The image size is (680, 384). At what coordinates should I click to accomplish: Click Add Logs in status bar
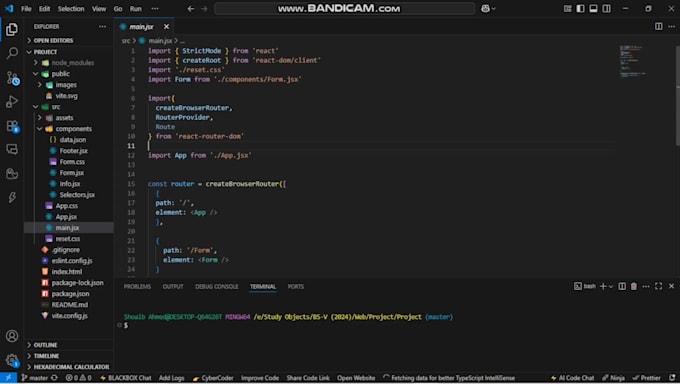(171, 378)
